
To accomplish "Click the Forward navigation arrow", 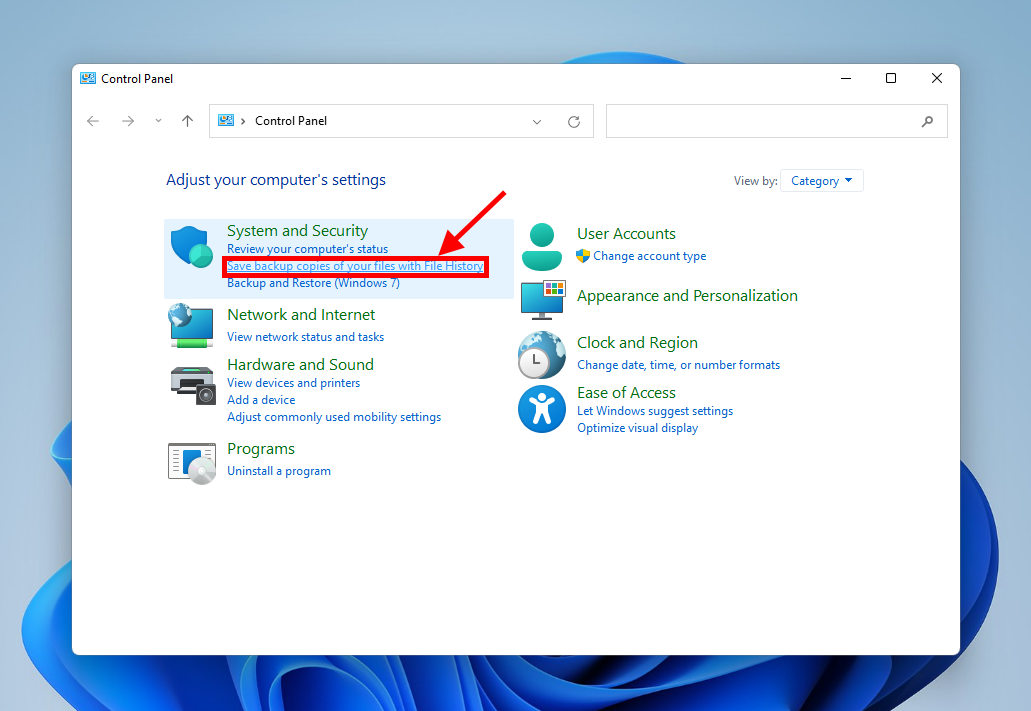I will (128, 121).
